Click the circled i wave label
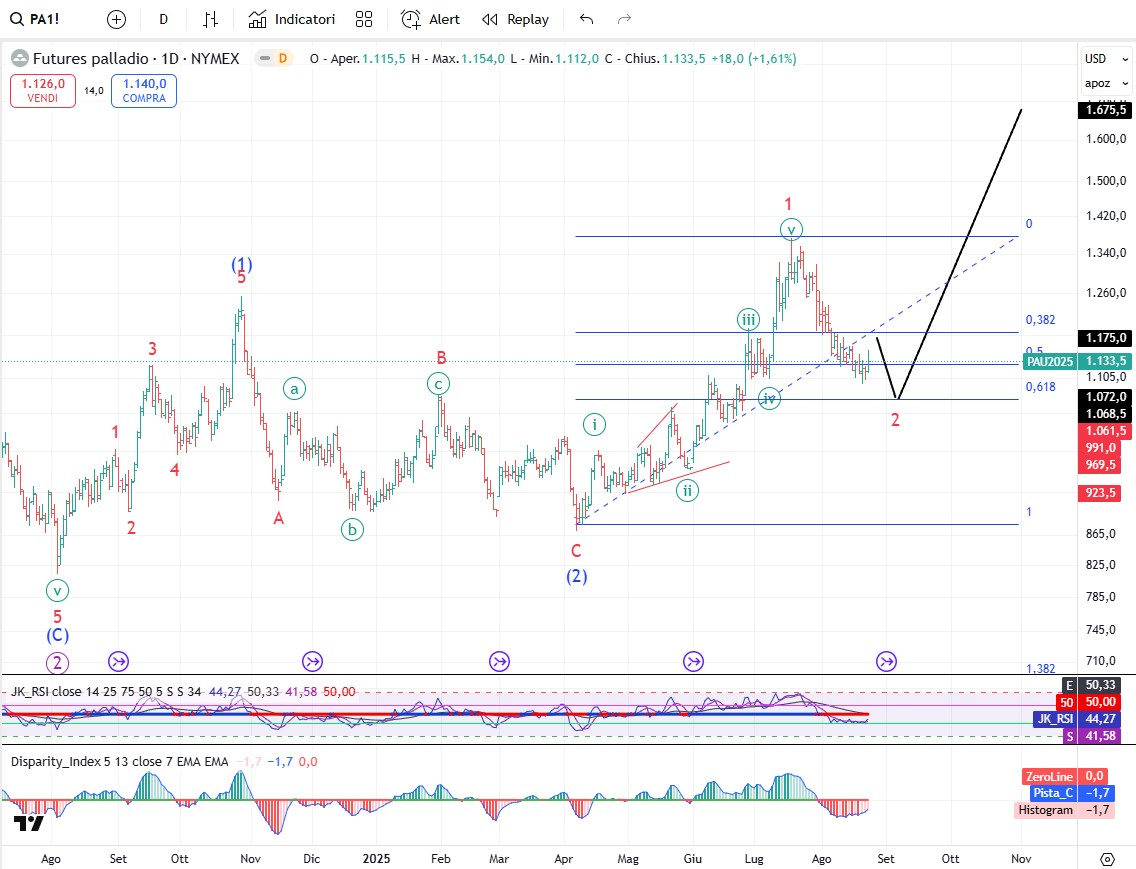This screenshot has height=869, width=1136. click(594, 425)
